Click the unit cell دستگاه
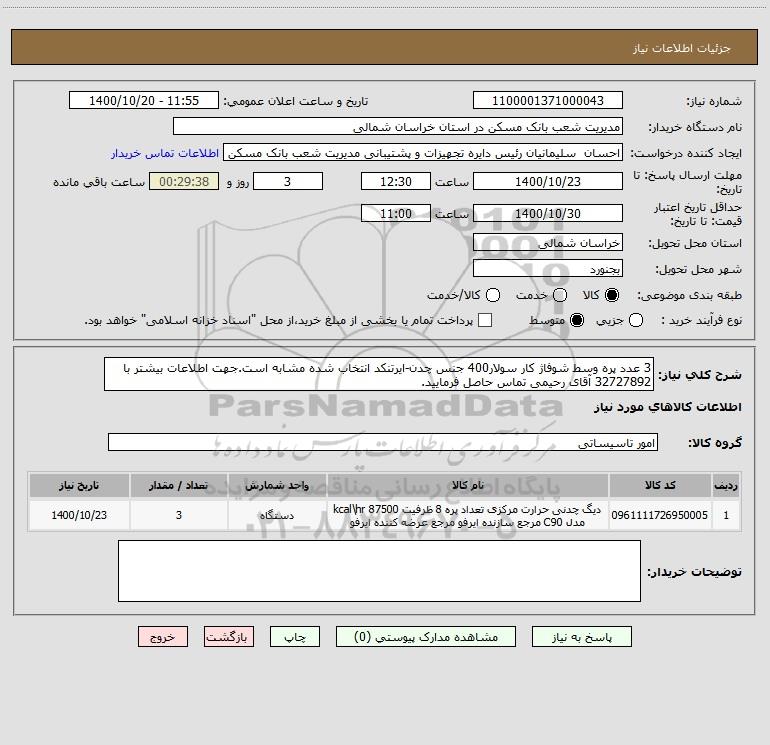This screenshot has width=770, height=745. [277, 515]
